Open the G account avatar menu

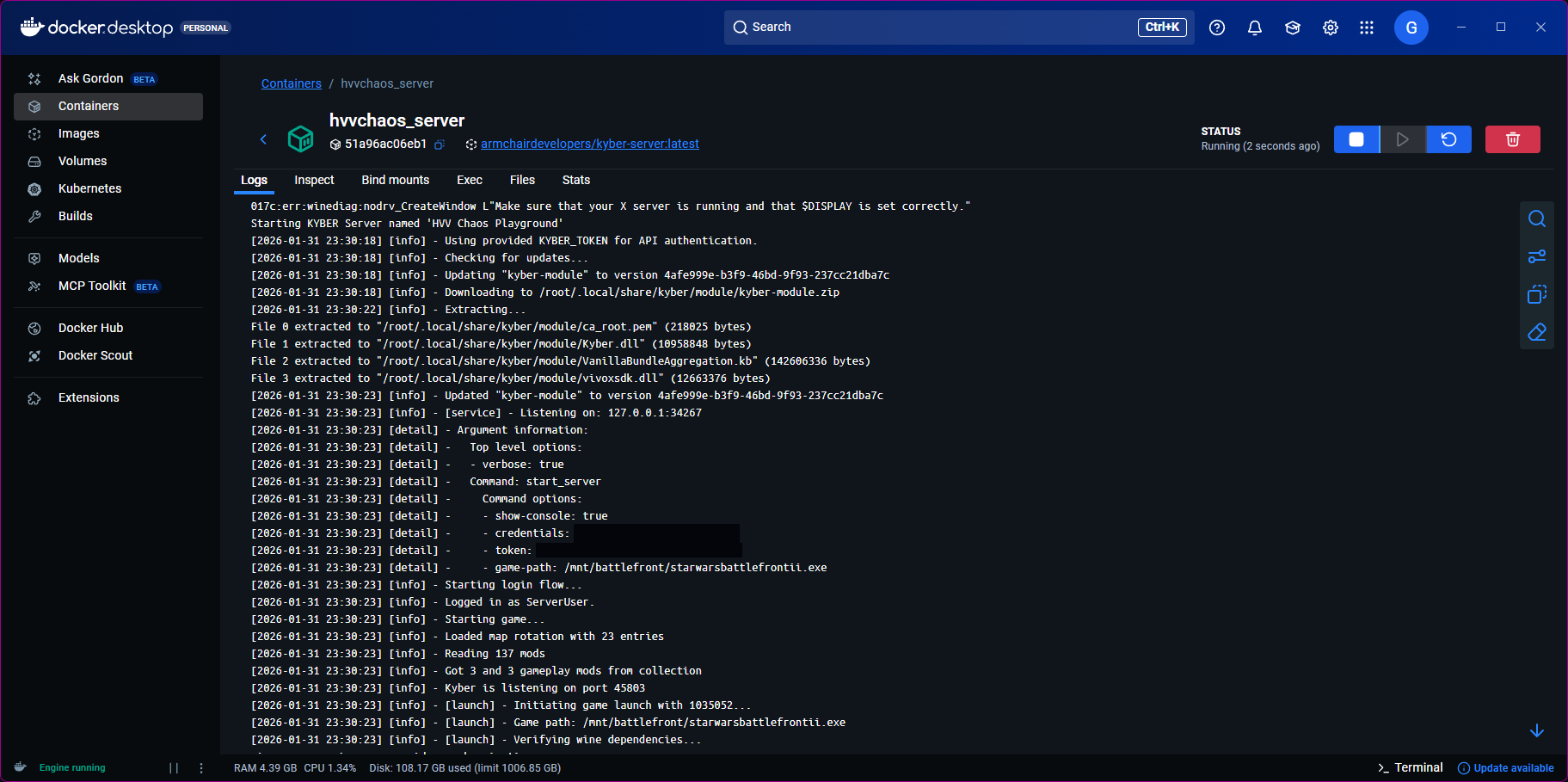(1411, 28)
